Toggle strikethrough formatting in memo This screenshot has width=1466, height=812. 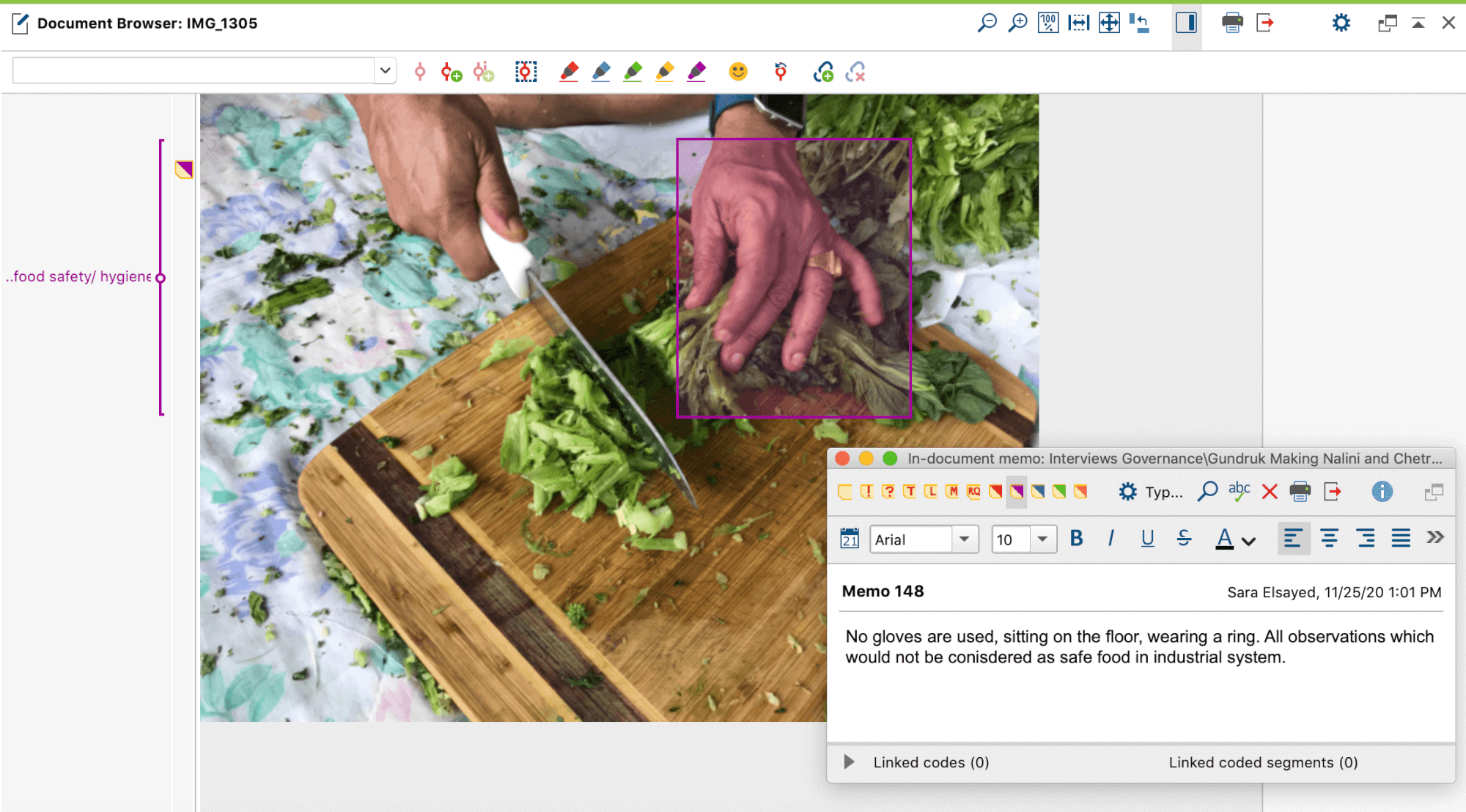[1184, 539]
